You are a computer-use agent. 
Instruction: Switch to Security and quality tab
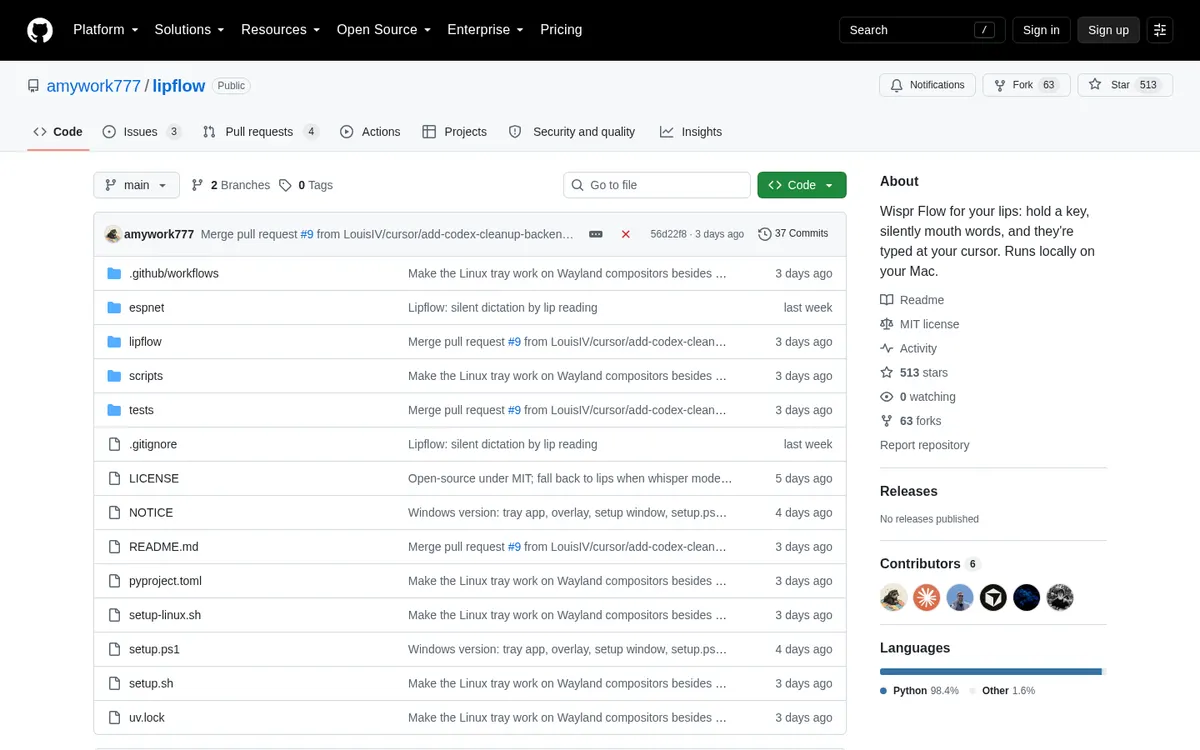[x=572, y=132]
